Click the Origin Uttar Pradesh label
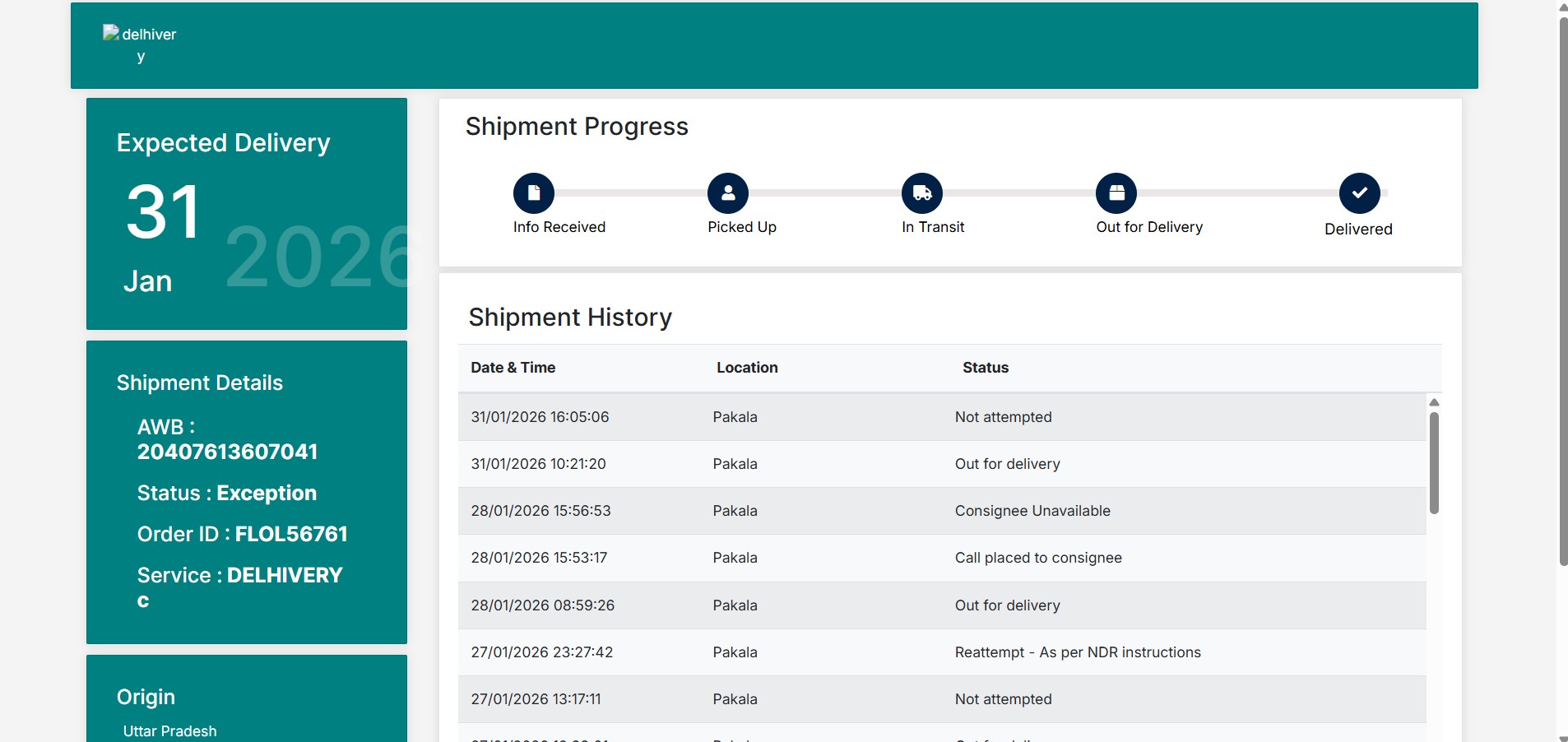 click(x=169, y=731)
